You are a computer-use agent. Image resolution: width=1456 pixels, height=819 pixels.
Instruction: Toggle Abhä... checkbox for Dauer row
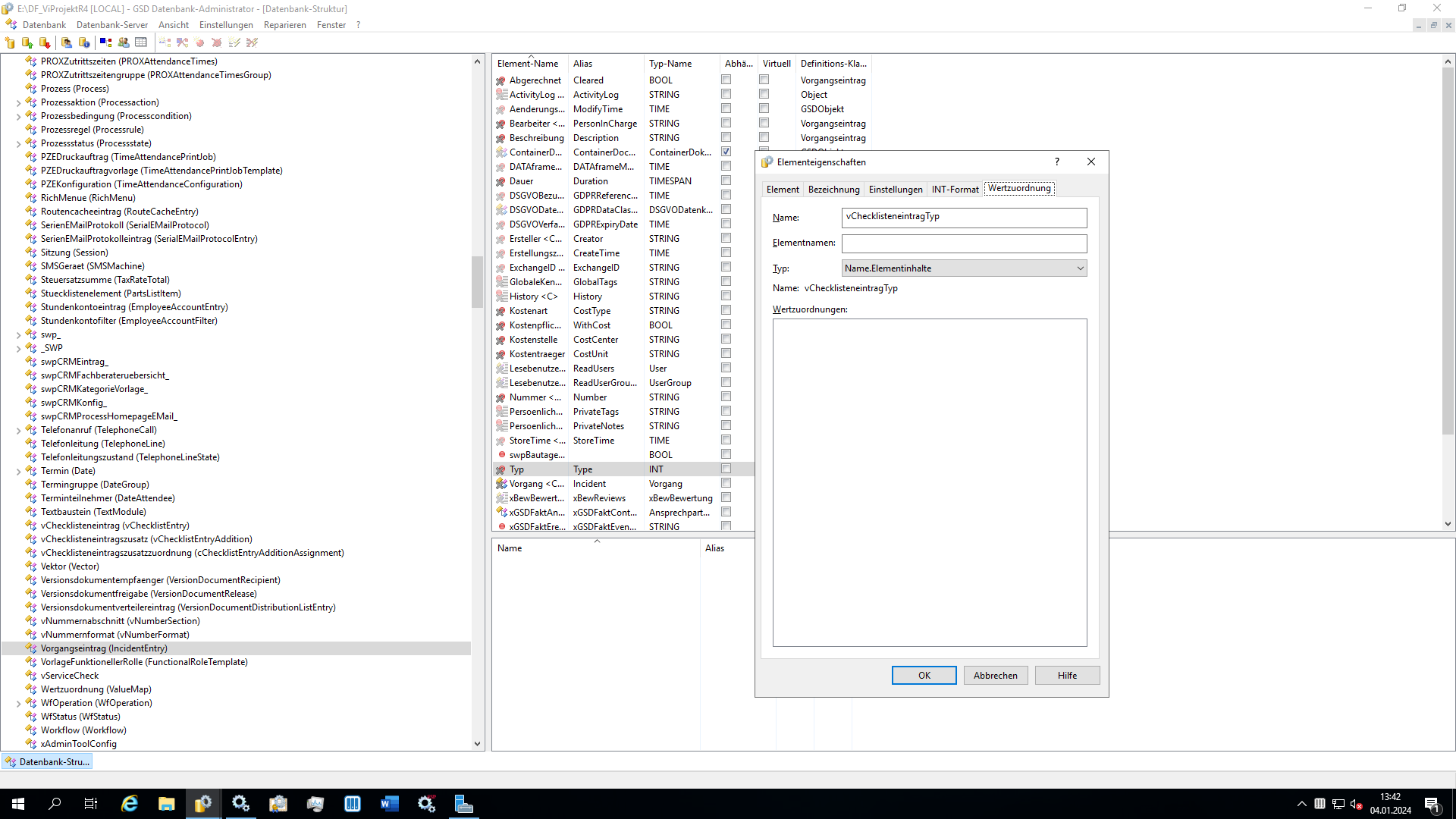click(726, 180)
